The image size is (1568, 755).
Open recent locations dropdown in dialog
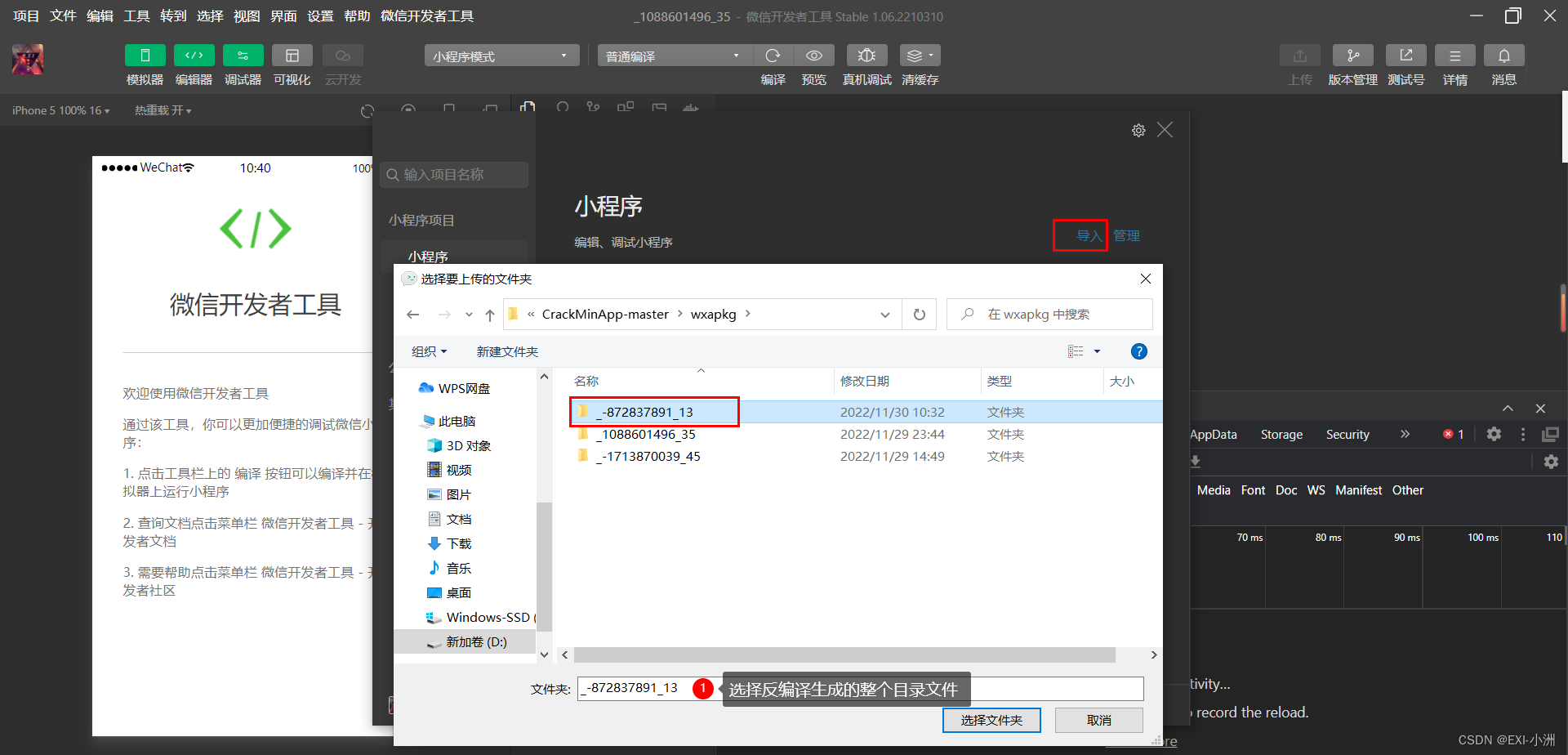(x=469, y=315)
